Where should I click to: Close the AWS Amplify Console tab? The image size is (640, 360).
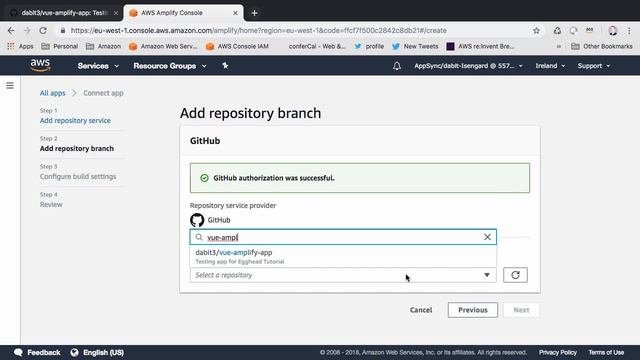click(x=236, y=13)
